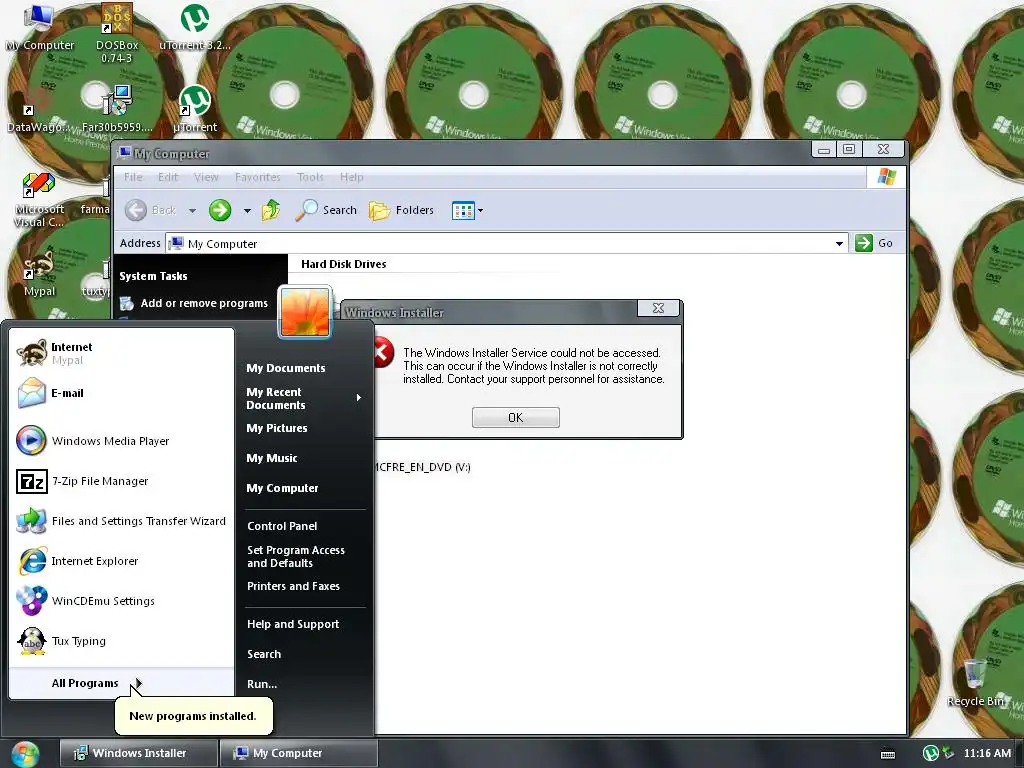Open the Favorites menu
1024x768 pixels.
(x=257, y=177)
